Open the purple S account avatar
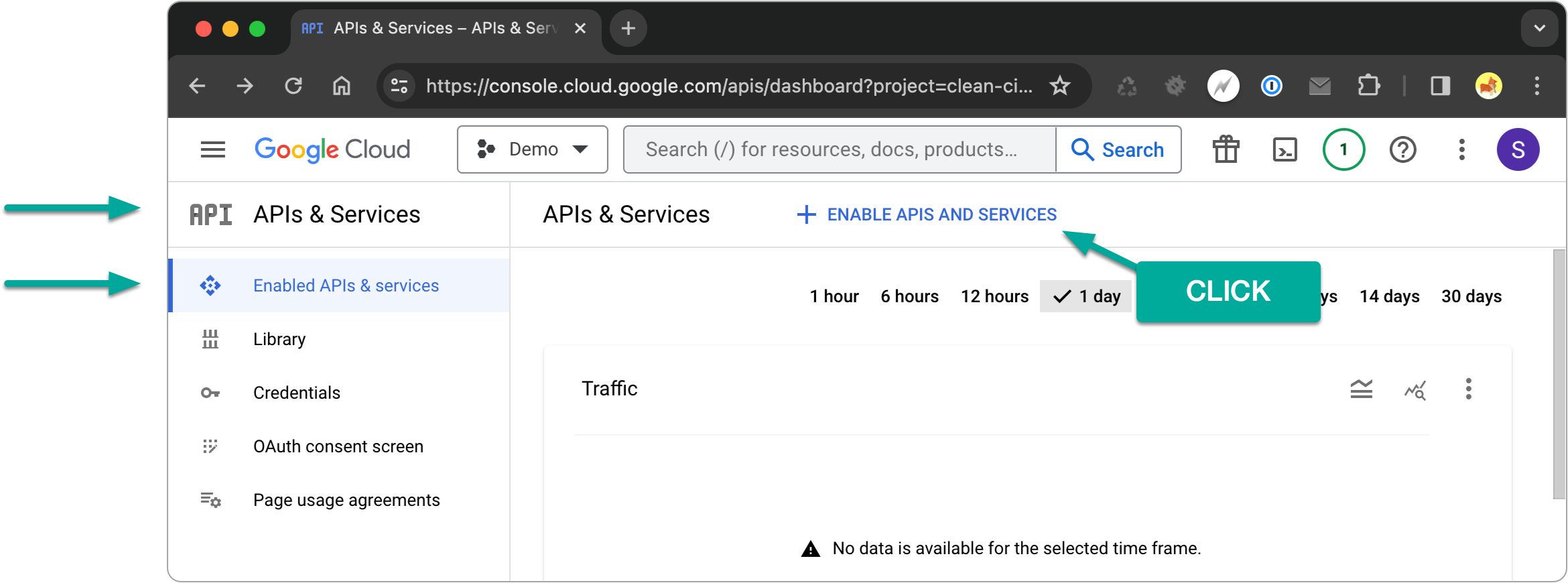This screenshot has height=583, width=1568. click(x=1518, y=149)
